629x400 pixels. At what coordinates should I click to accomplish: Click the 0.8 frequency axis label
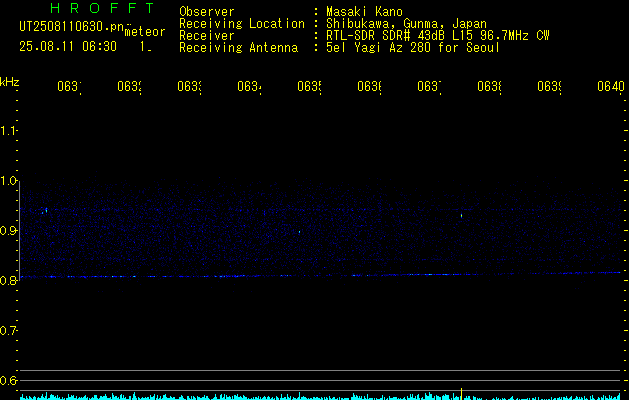8,280
